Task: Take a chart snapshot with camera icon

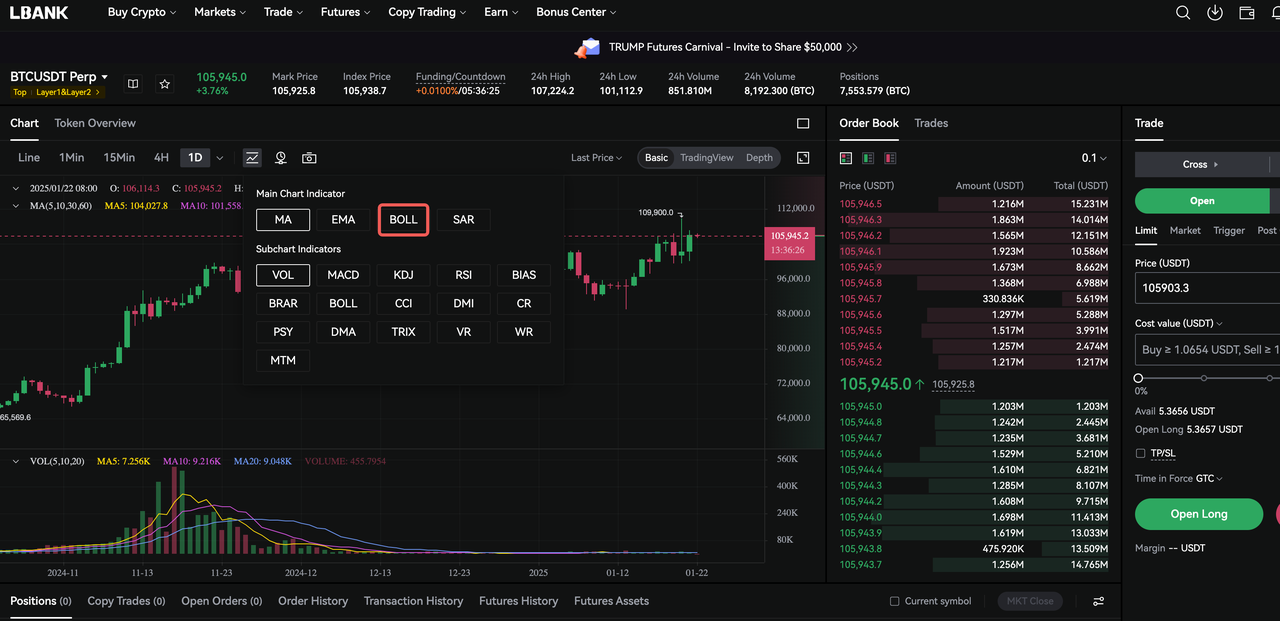Action: (309, 158)
